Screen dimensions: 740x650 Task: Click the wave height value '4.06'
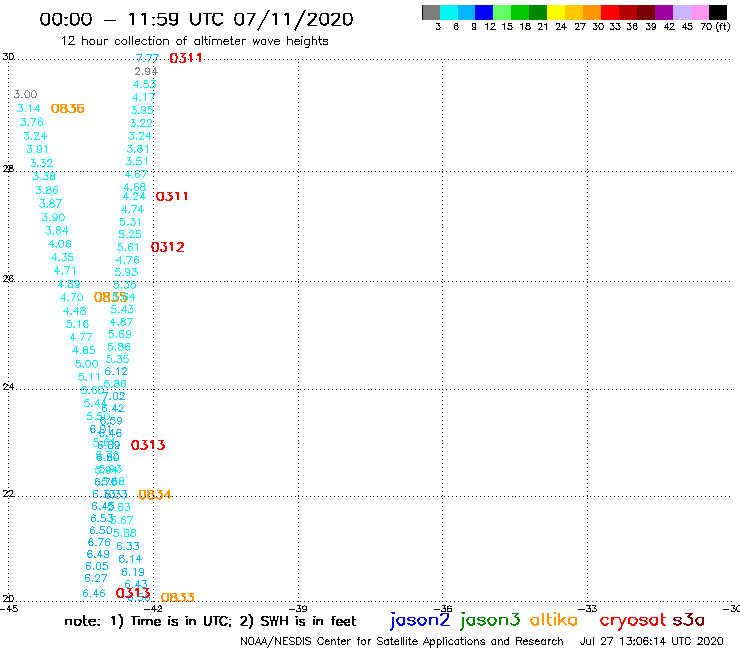60,244
